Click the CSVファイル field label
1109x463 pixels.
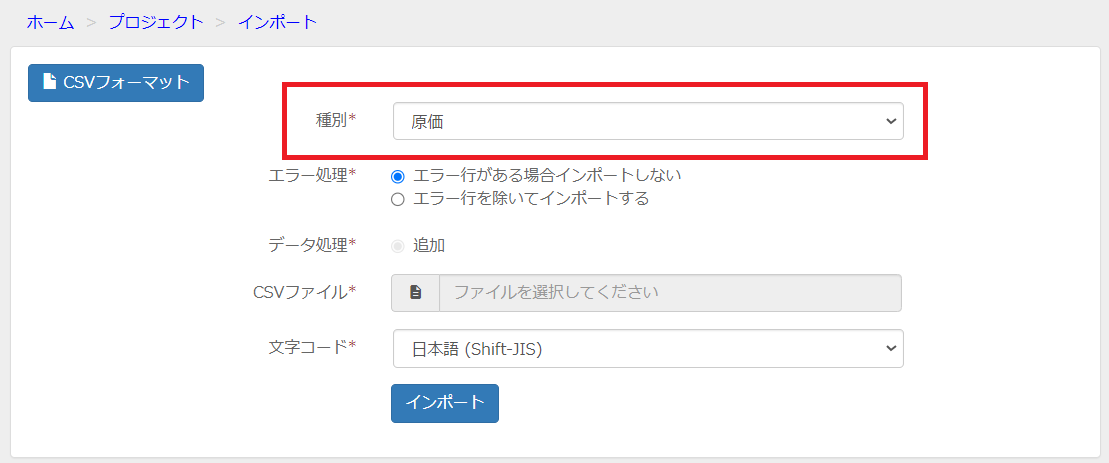pyautogui.click(x=304, y=292)
